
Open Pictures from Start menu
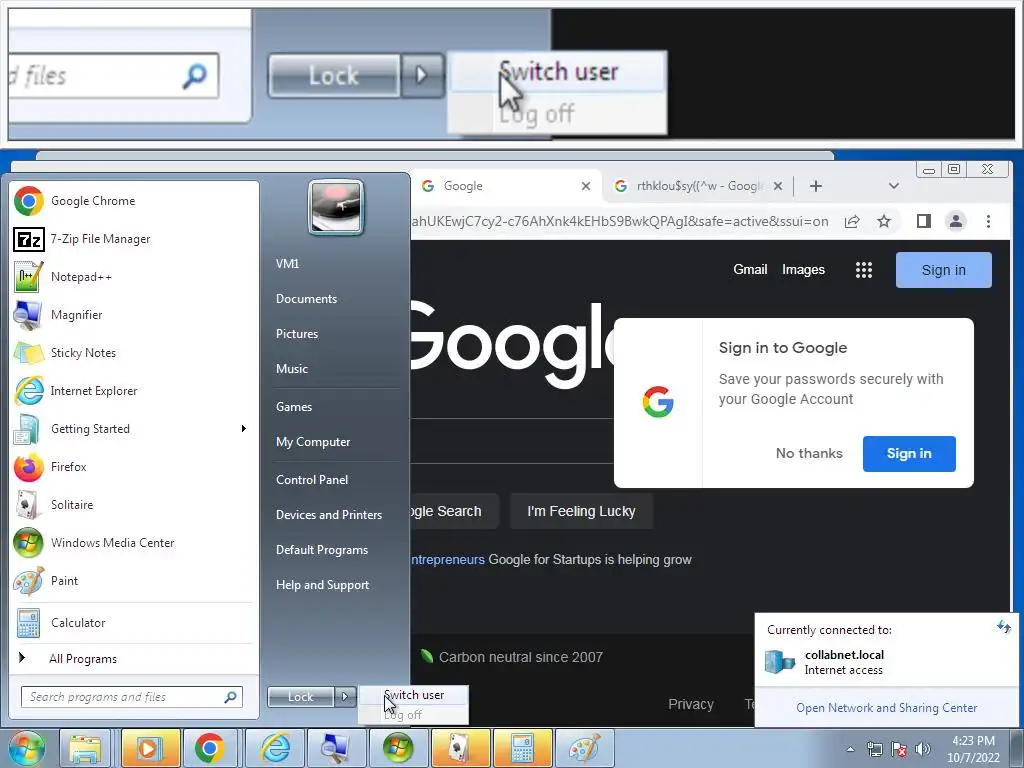[x=297, y=334]
